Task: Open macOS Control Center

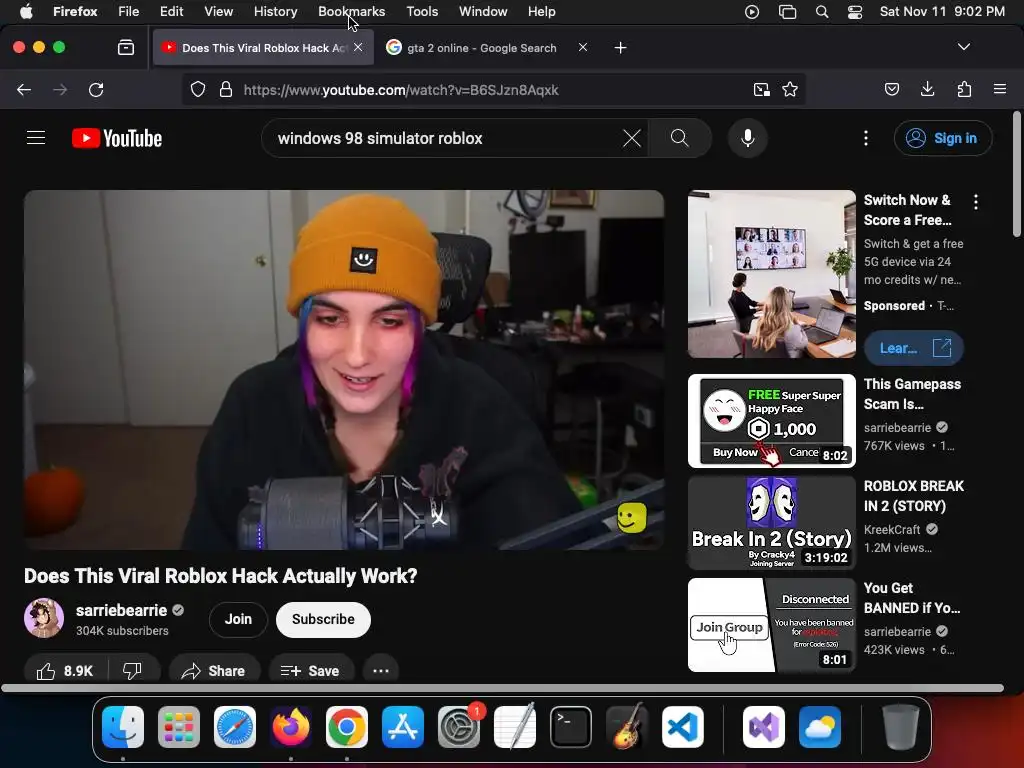Action: (855, 12)
